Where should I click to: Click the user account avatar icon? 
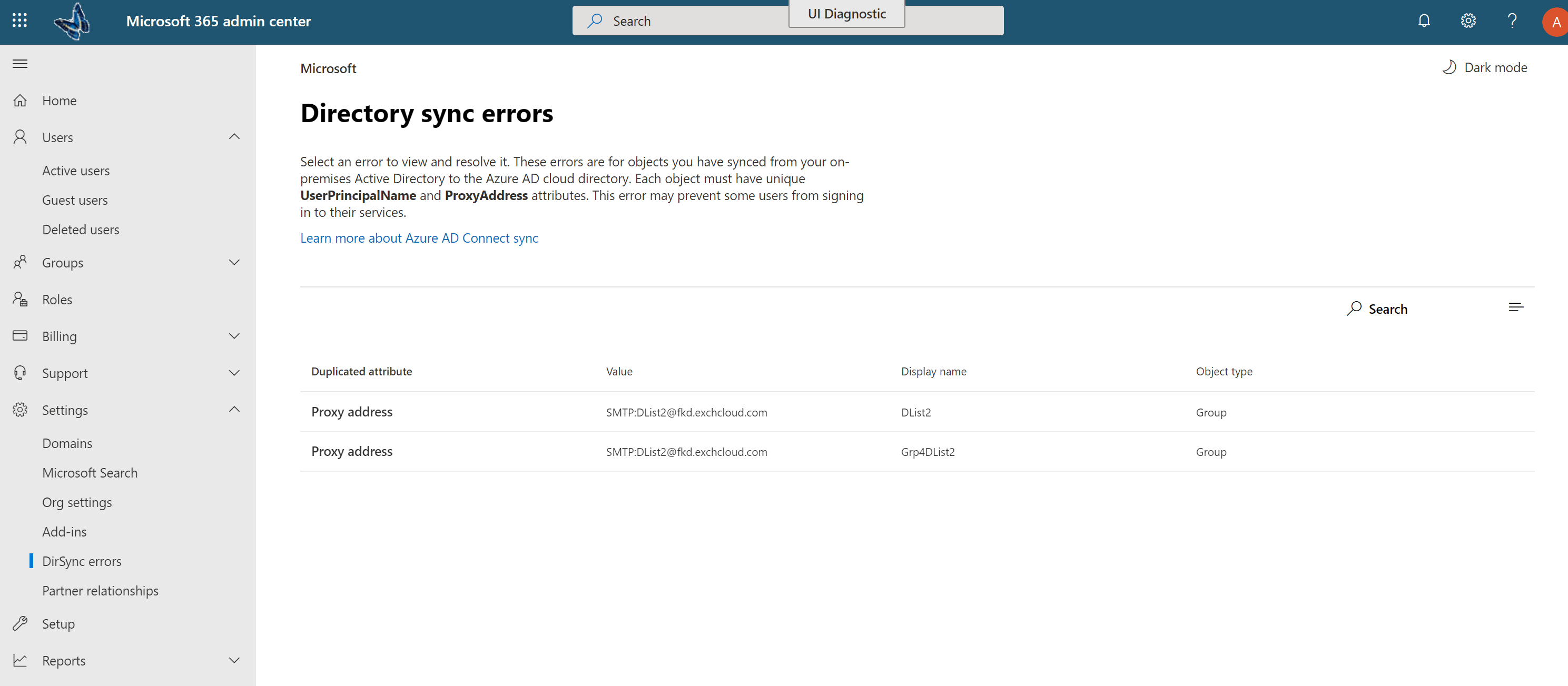coord(1552,20)
